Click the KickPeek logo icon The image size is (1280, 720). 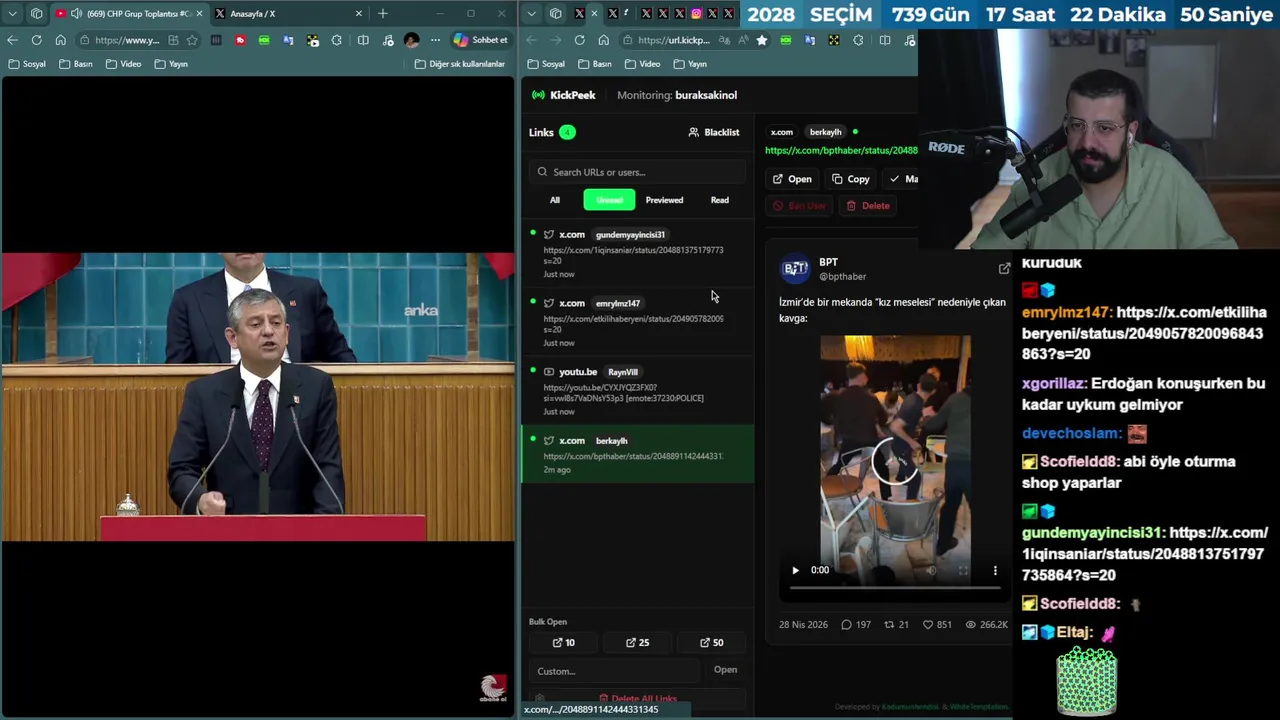coord(538,95)
